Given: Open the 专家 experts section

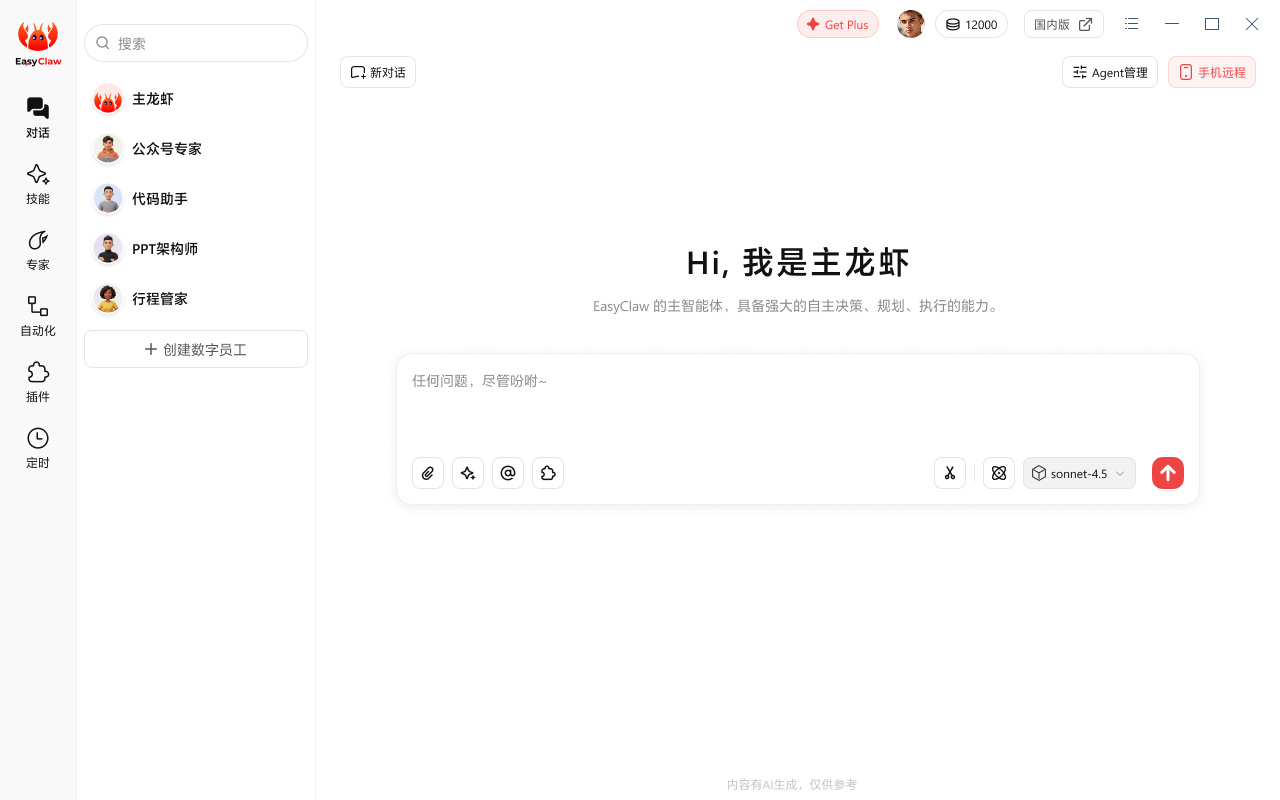Looking at the screenshot, I should coord(38,250).
